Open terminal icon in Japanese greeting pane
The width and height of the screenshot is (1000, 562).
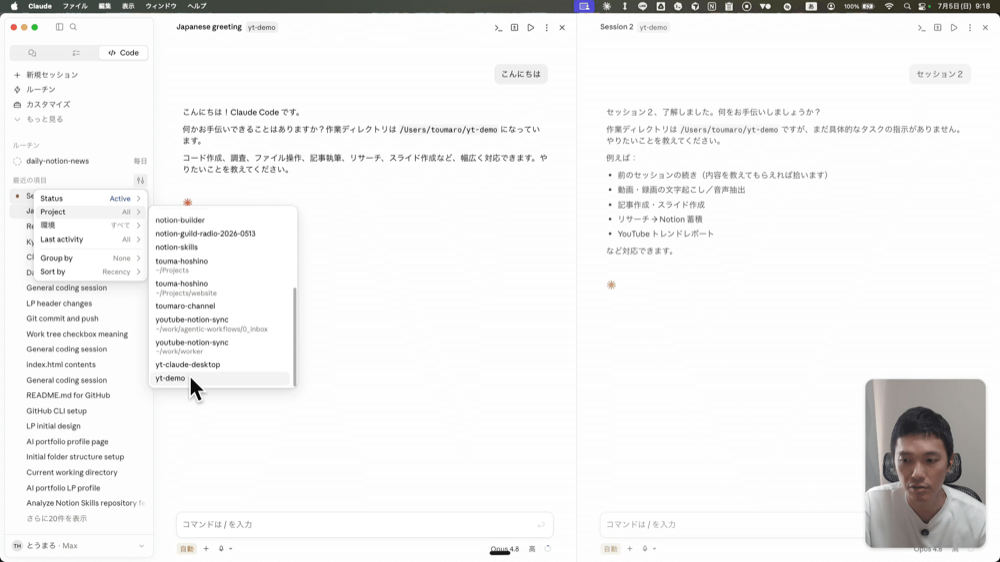(x=498, y=27)
